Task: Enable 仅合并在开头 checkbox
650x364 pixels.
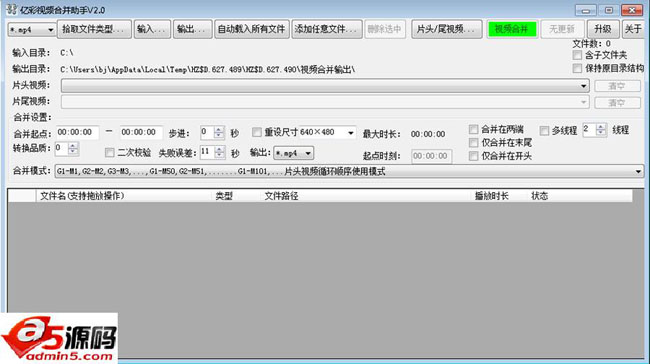Action: (473, 156)
